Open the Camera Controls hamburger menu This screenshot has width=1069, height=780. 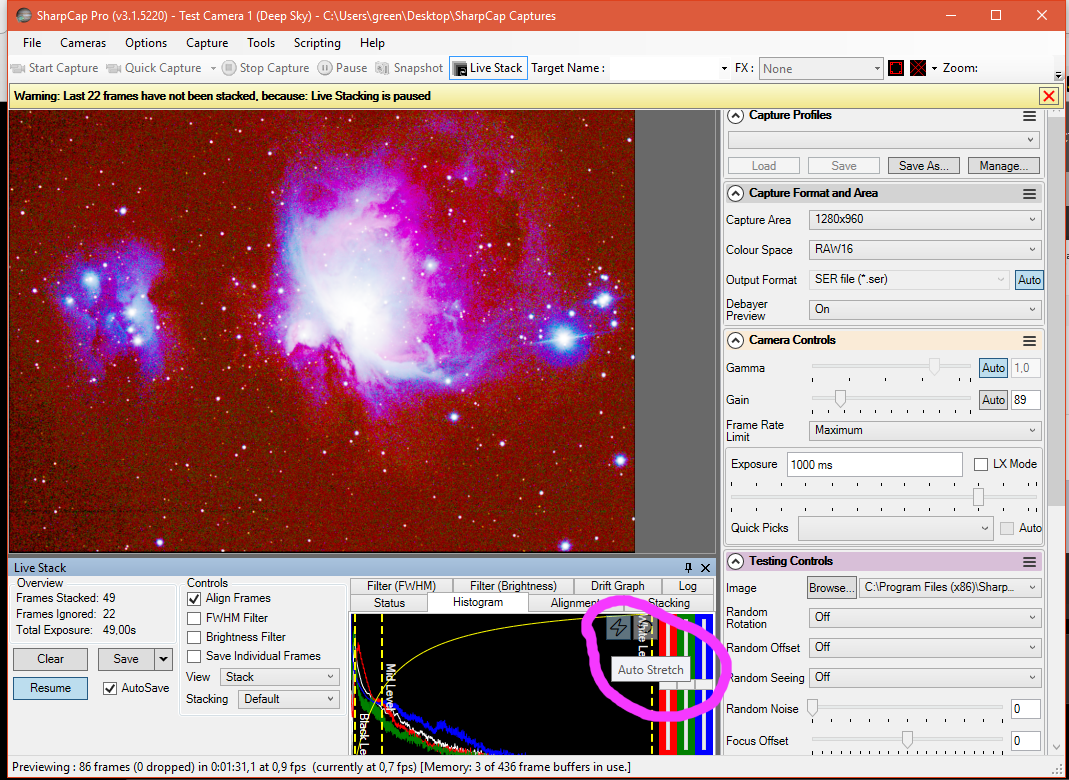1029,341
